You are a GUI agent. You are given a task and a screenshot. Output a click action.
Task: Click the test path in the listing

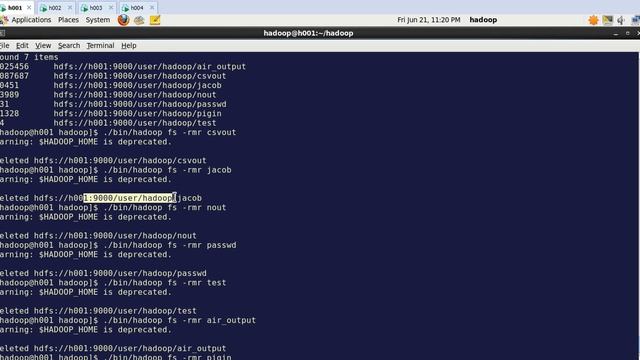click(135, 123)
